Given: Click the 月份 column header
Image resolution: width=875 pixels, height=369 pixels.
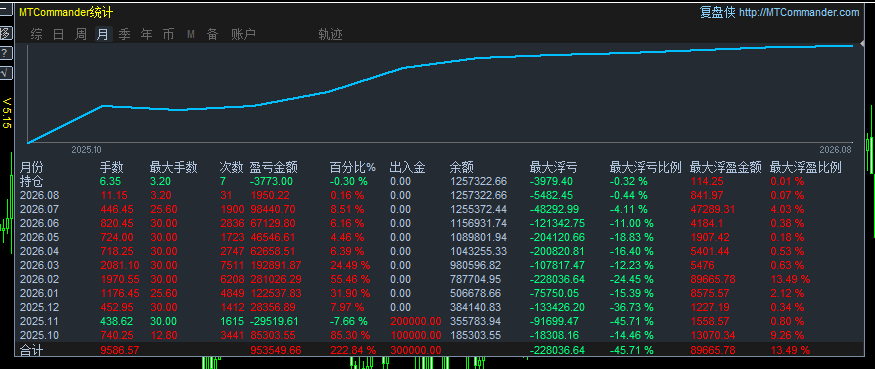Looking at the screenshot, I should [31, 167].
